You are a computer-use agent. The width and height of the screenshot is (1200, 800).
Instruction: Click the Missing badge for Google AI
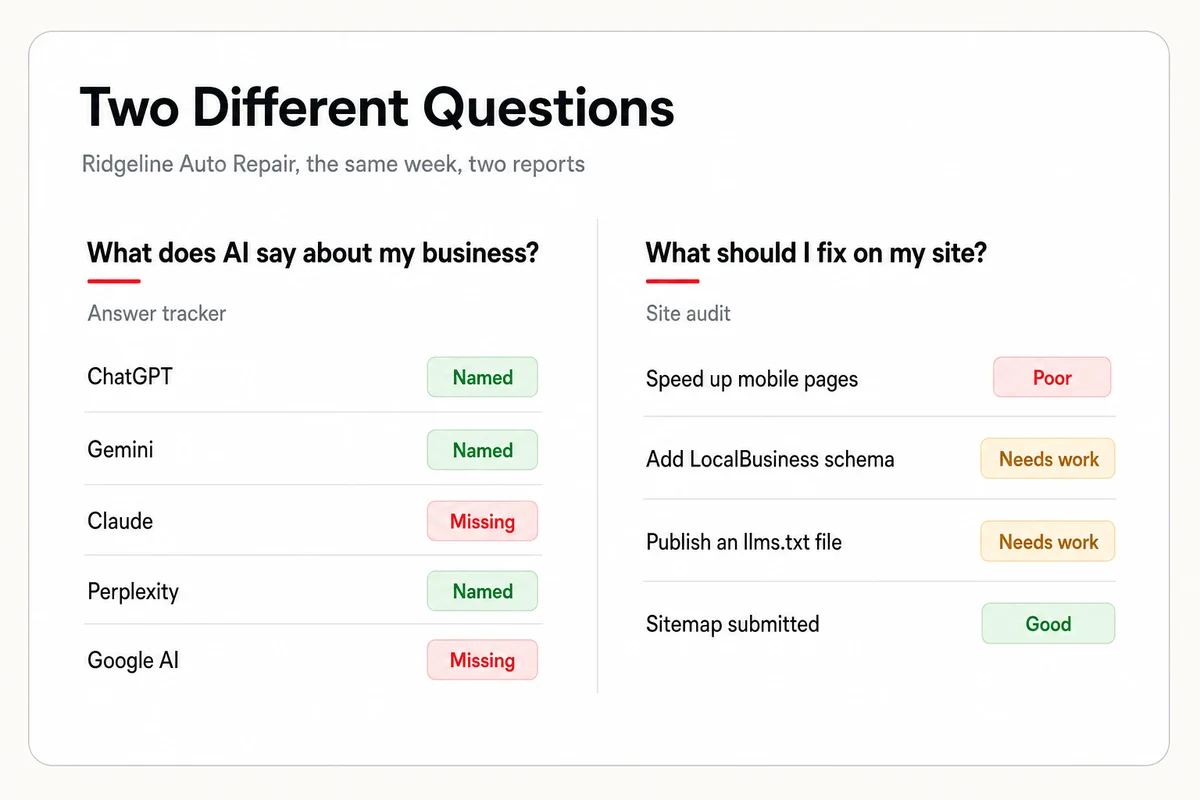coord(483,660)
